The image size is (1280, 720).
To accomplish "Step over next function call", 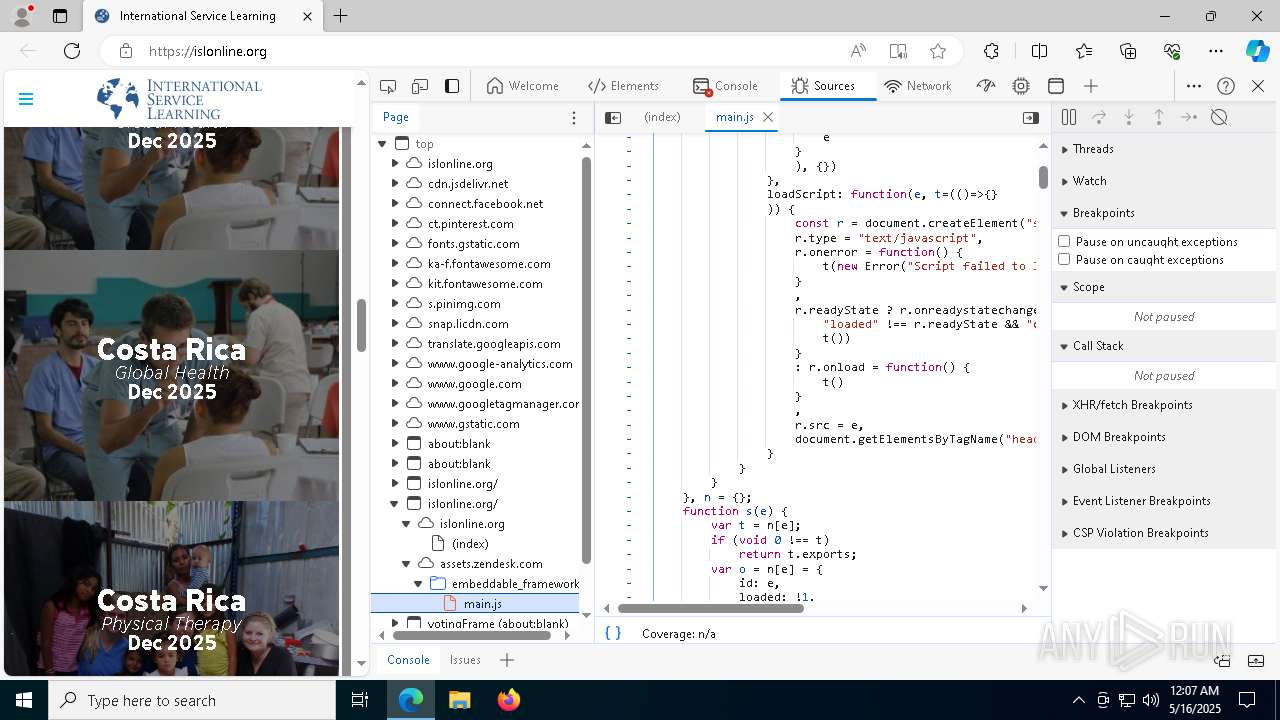I will click(x=1099, y=117).
